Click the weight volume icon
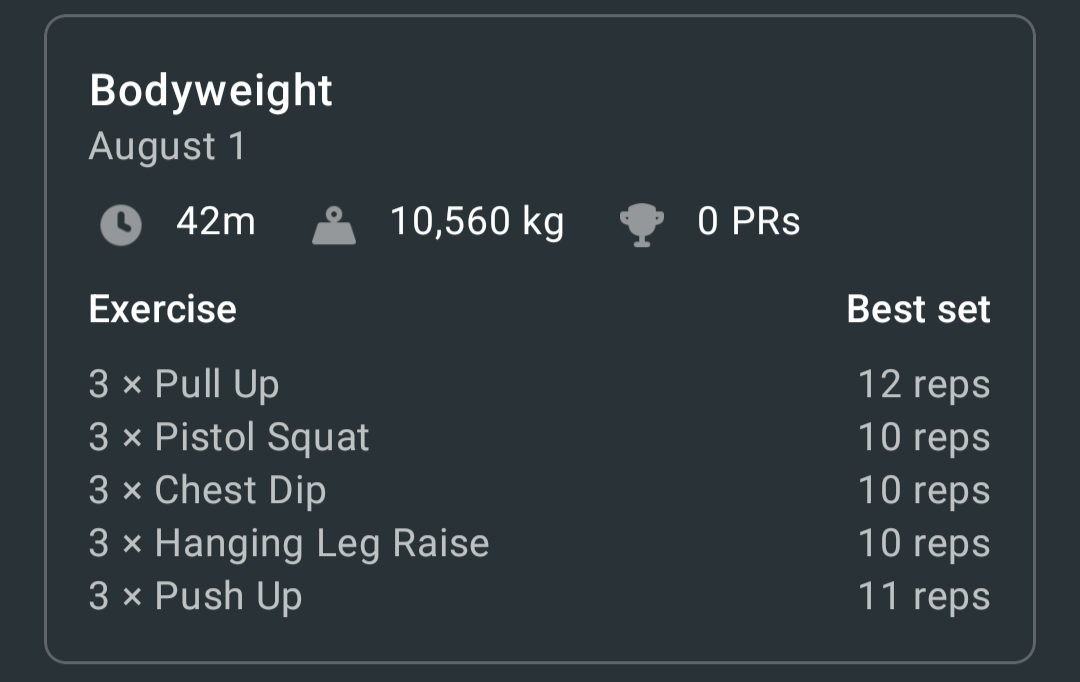The image size is (1080, 682). tap(334, 225)
